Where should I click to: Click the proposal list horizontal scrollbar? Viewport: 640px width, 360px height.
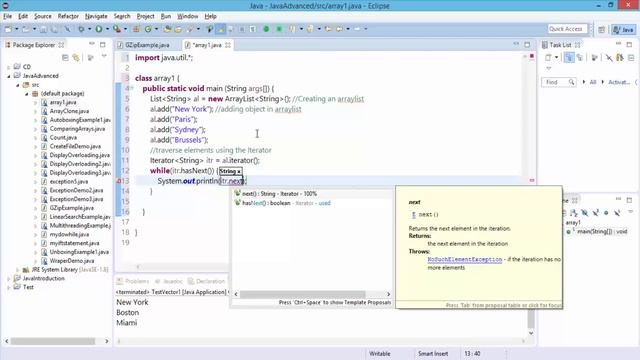(x=302, y=294)
